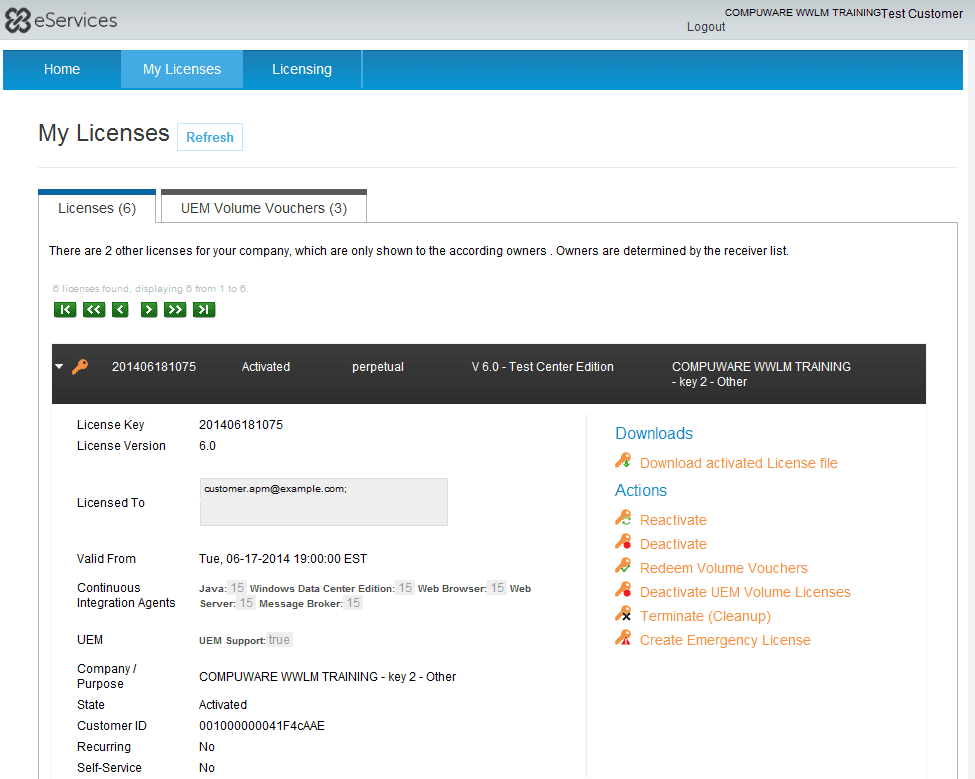Click the eServices logo icon
Image resolution: width=975 pixels, height=779 pixels.
coord(17,20)
